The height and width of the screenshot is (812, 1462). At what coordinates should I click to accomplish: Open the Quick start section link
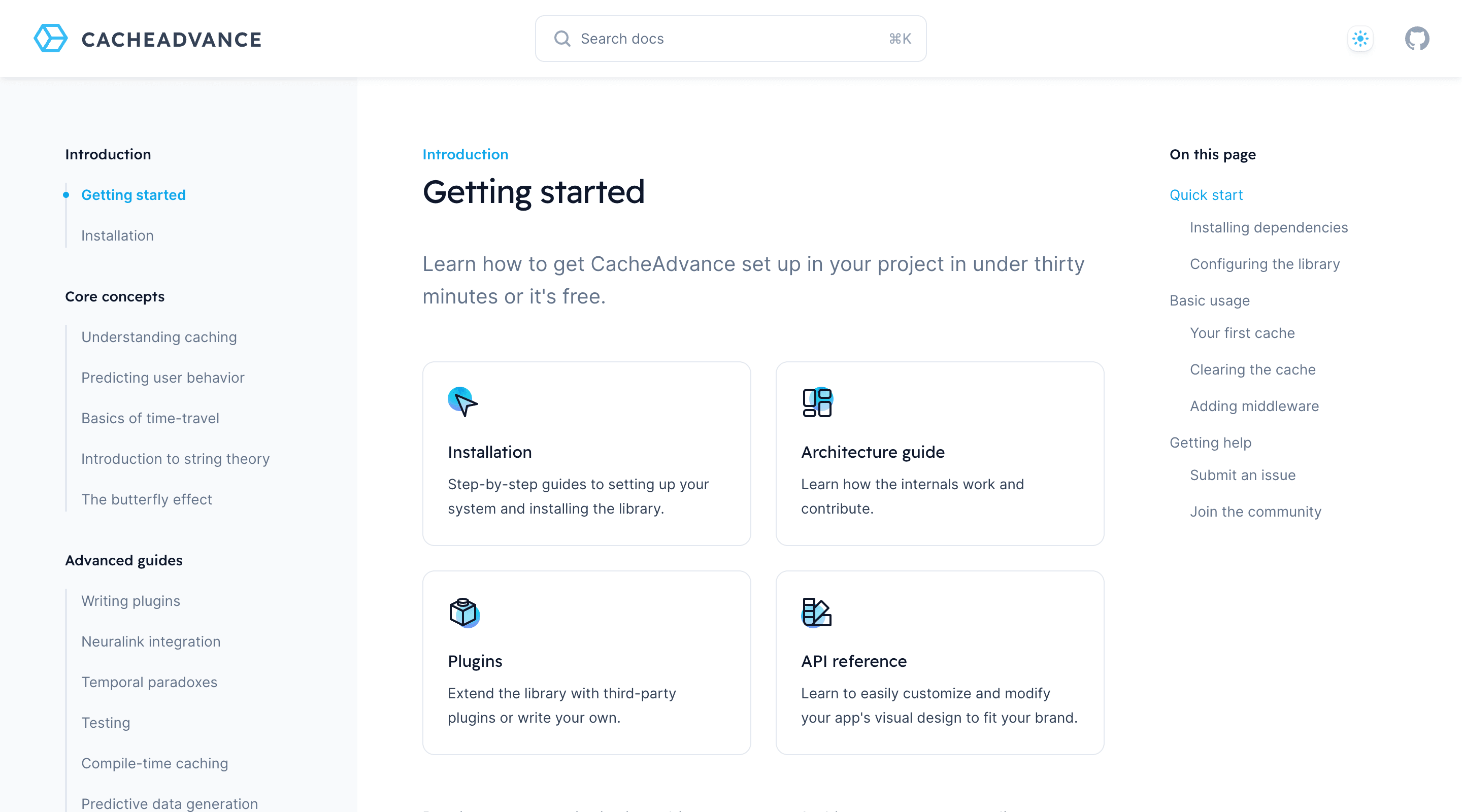tap(1206, 195)
